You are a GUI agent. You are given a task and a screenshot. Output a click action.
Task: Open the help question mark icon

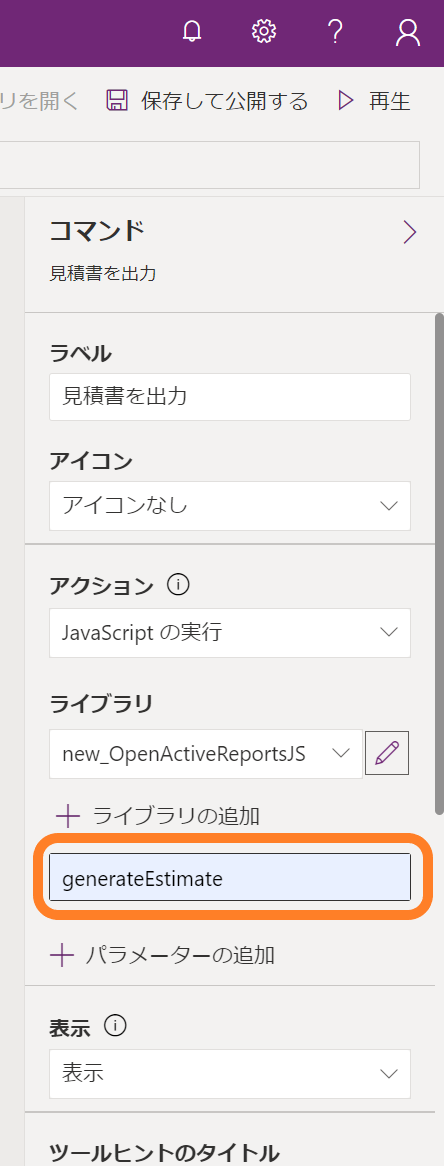(x=335, y=32)
